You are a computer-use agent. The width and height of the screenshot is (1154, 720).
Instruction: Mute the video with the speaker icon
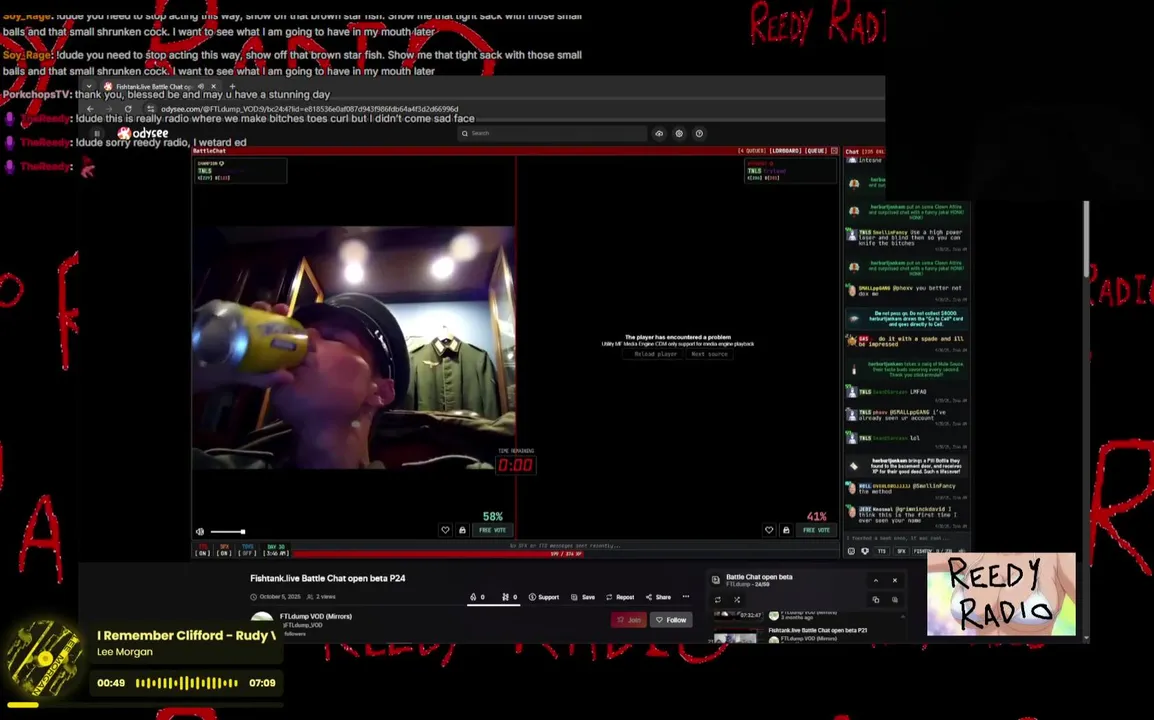coord(200,532)
